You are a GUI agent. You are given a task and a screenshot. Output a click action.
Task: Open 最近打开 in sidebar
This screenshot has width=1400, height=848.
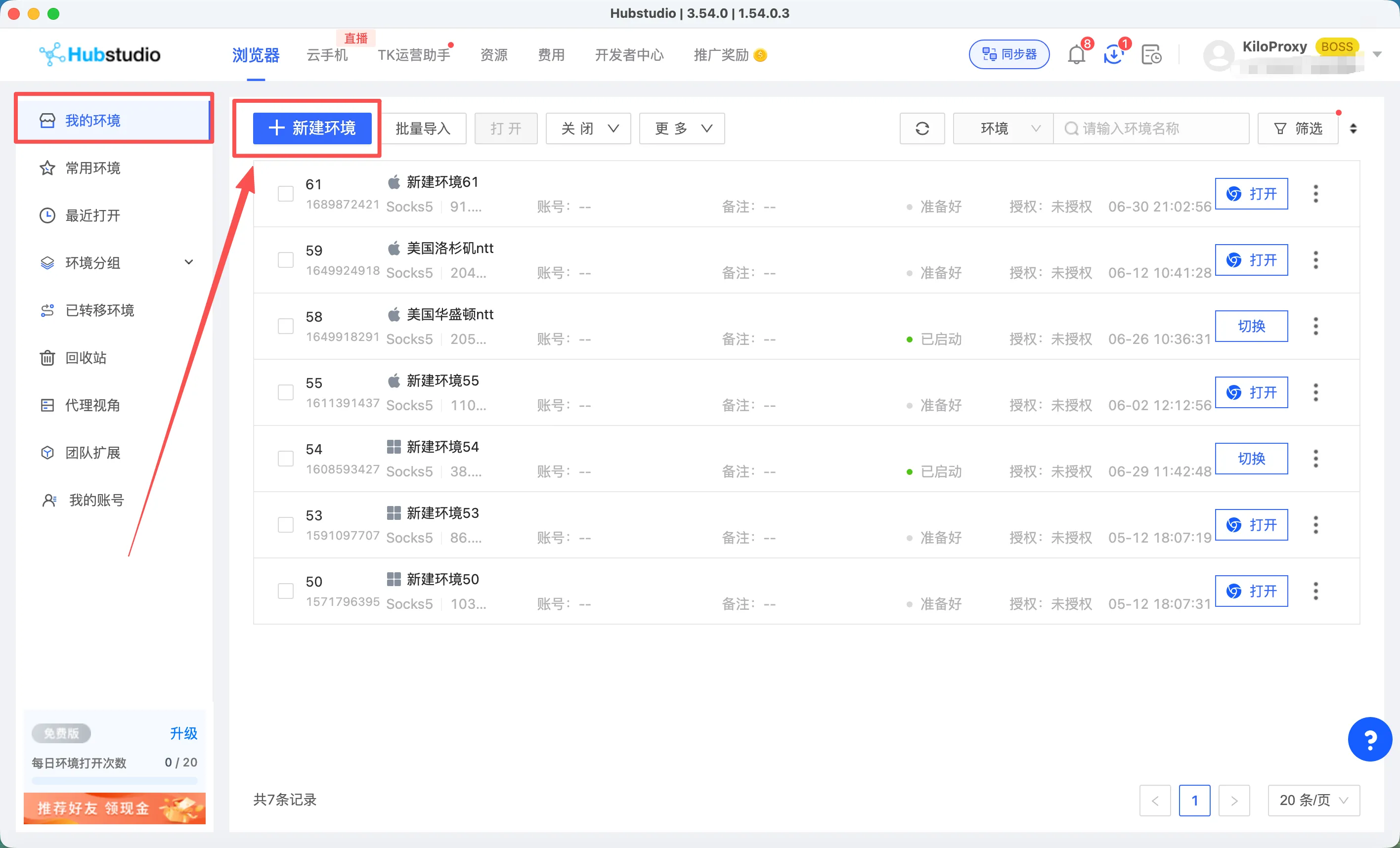tap(114, 215)
